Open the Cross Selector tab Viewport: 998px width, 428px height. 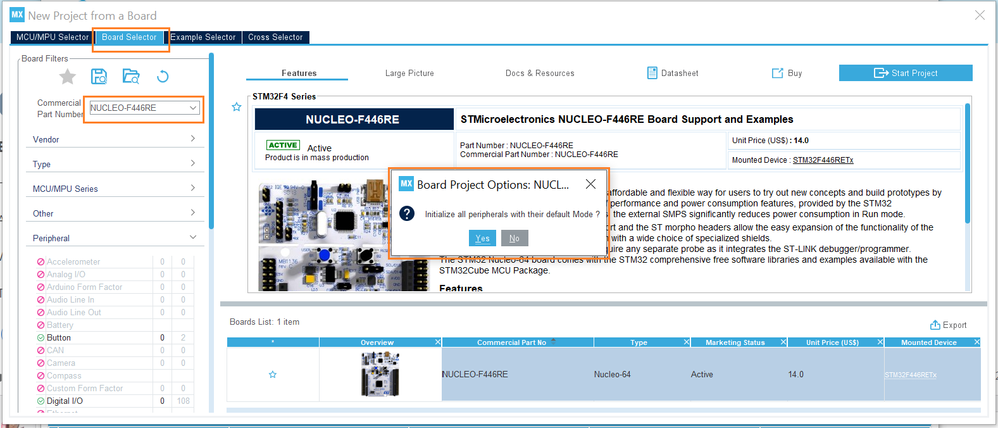tap(276, 37)
